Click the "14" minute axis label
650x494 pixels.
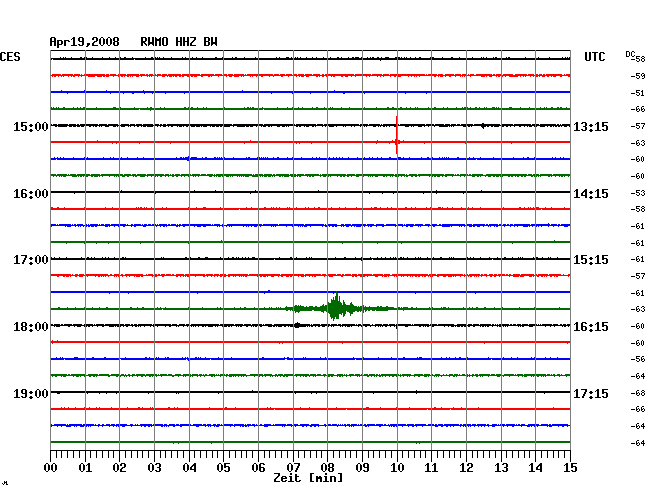point(535,468)
